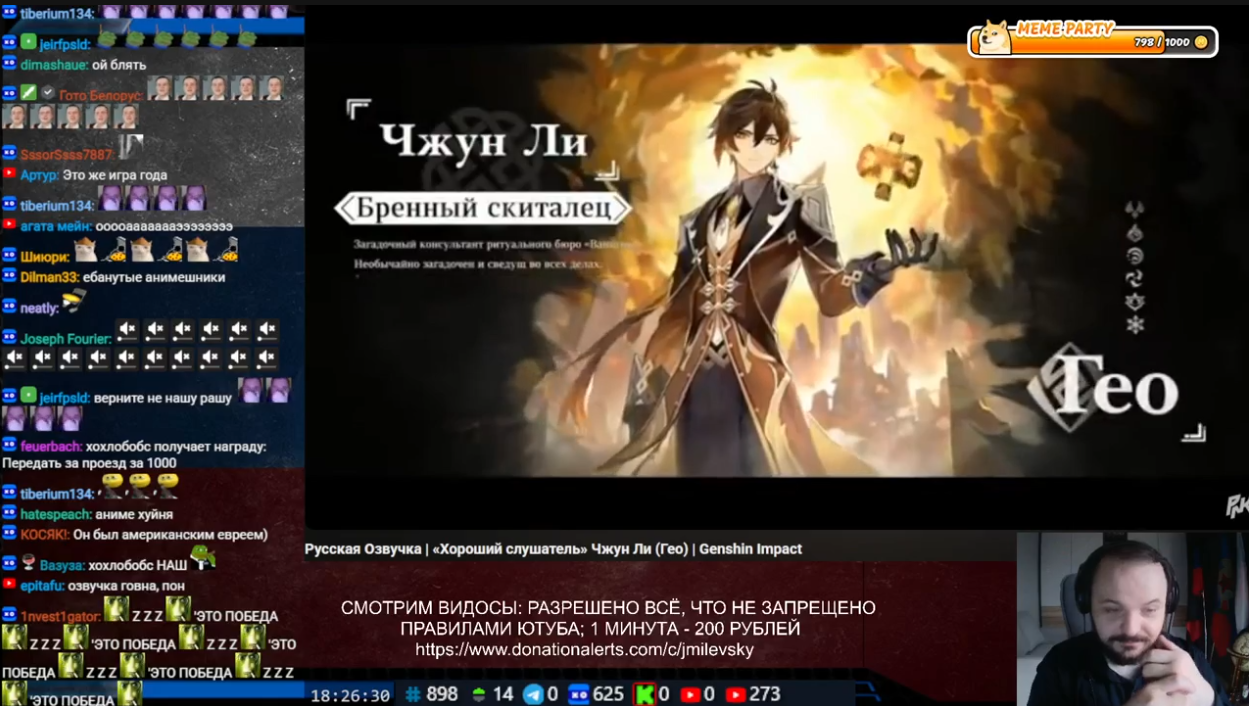Click the Doge icon on Meme Party bar

[x=994, y=38]
